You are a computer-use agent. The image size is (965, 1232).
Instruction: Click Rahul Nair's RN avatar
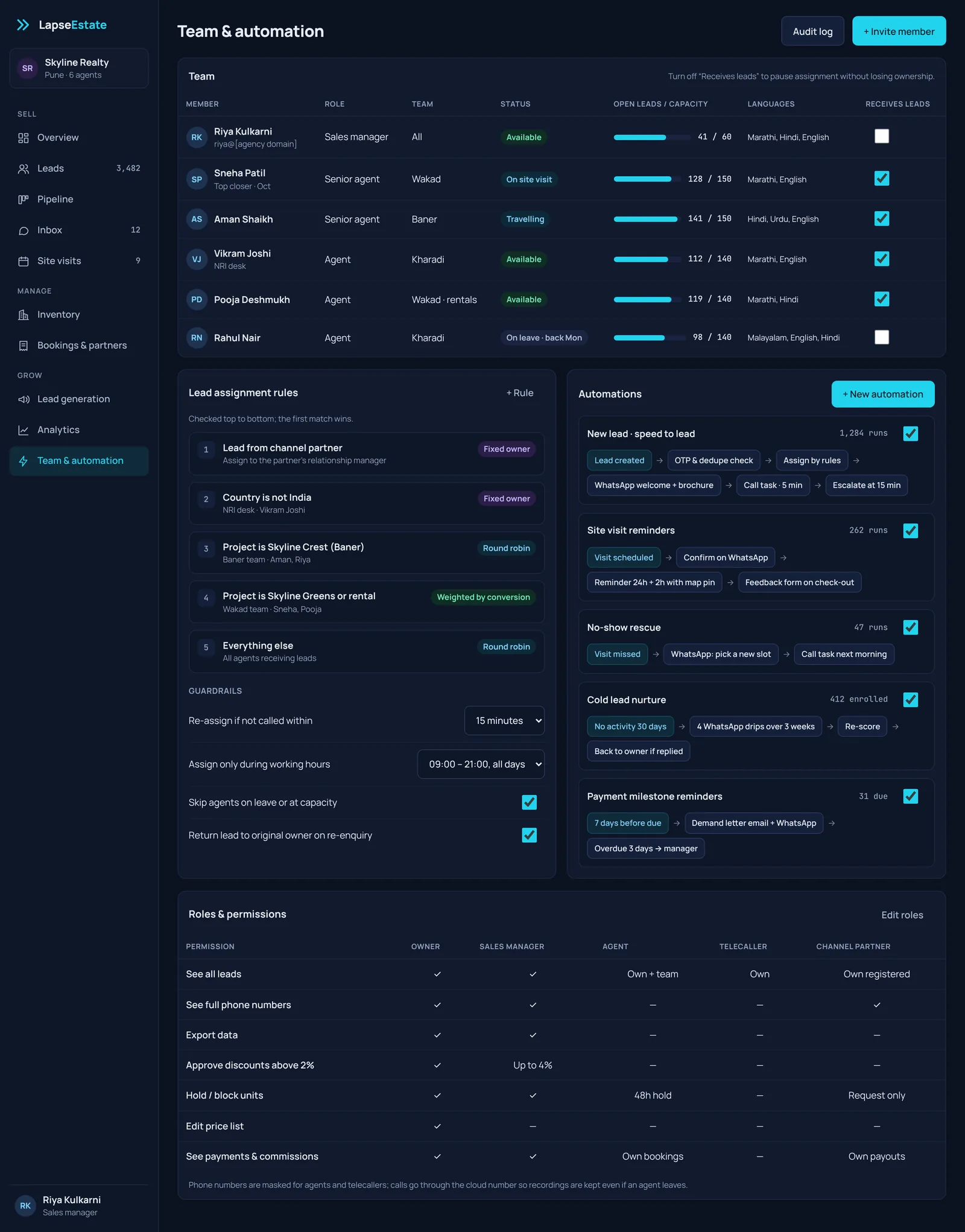(x=197, y=338)
